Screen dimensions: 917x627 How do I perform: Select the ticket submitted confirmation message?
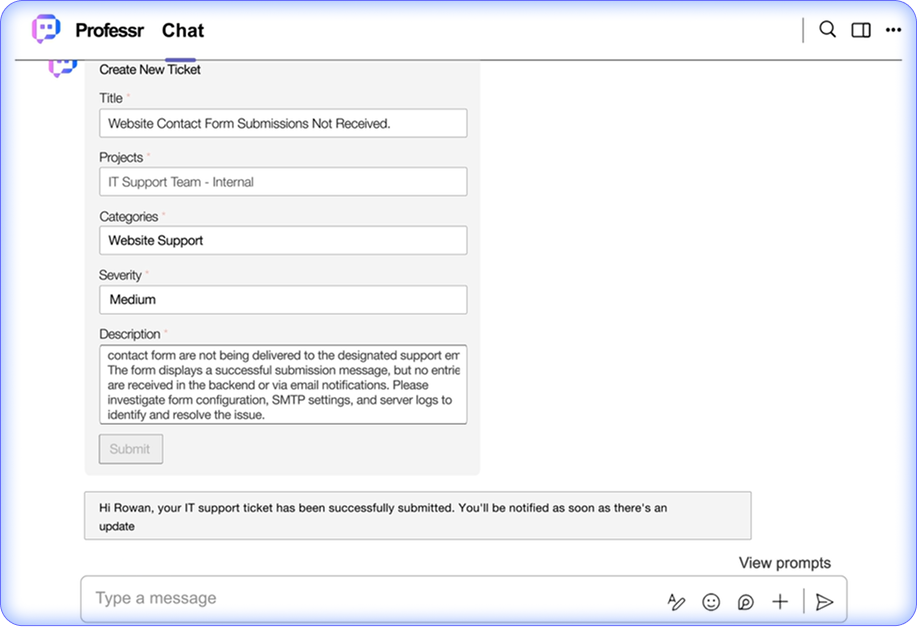(417, 516)
